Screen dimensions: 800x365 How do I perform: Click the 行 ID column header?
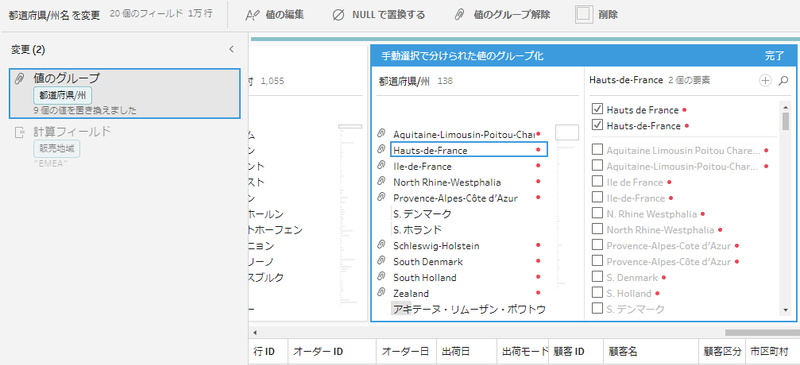coord(268,352)
